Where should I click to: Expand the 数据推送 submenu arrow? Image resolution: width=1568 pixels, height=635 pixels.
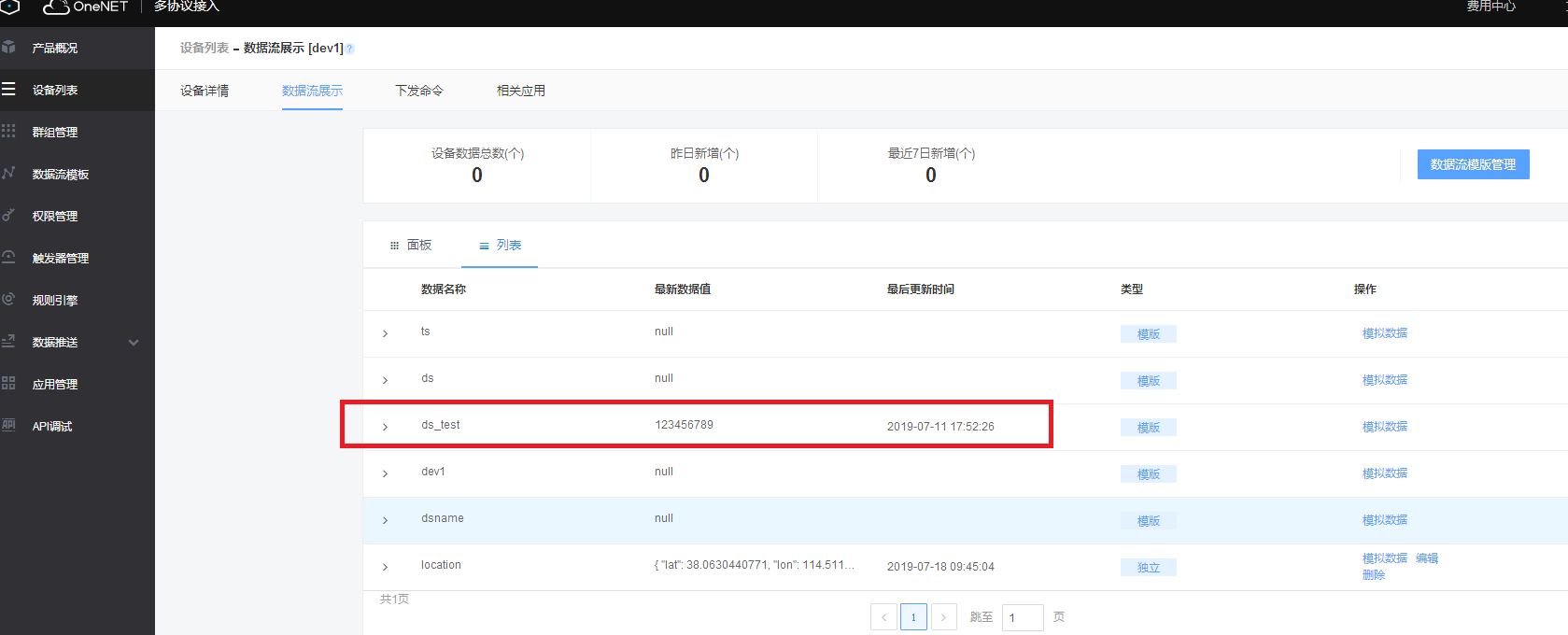pyautogui.click(x=134, y=343)
